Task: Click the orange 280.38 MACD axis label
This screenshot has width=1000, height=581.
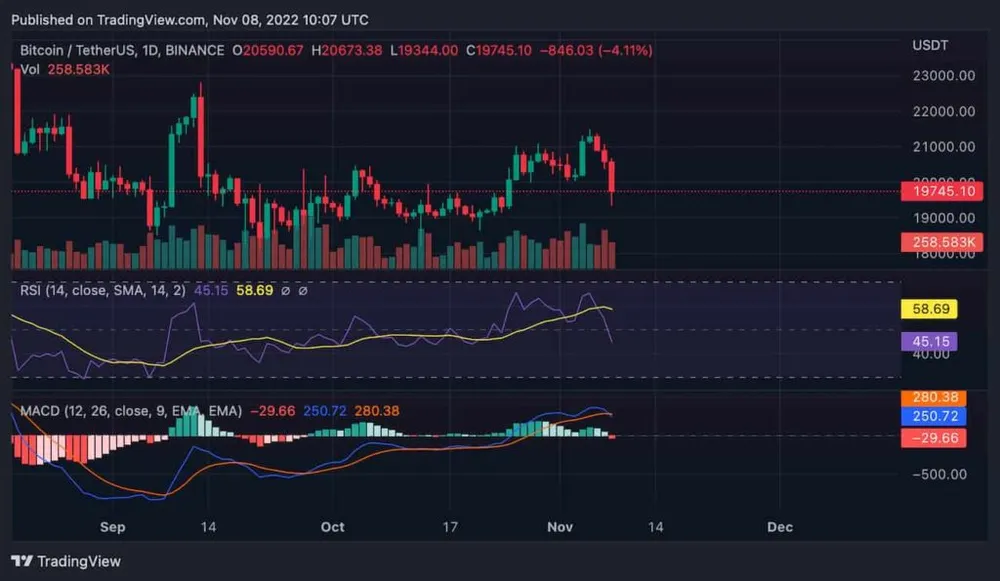Action: (x=931, y=398)
